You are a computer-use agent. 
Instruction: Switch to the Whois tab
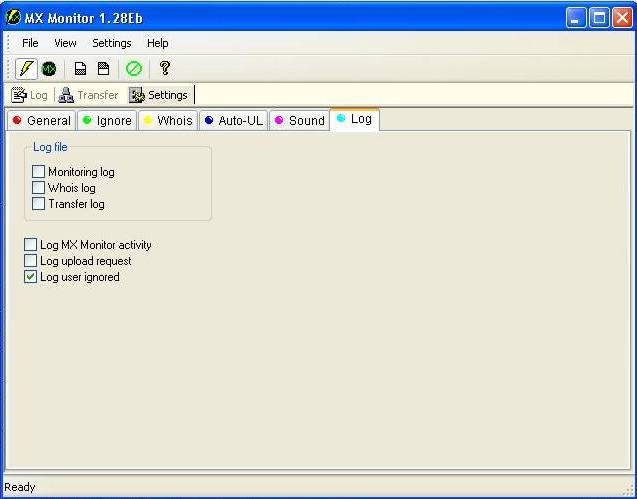(168, 120)
